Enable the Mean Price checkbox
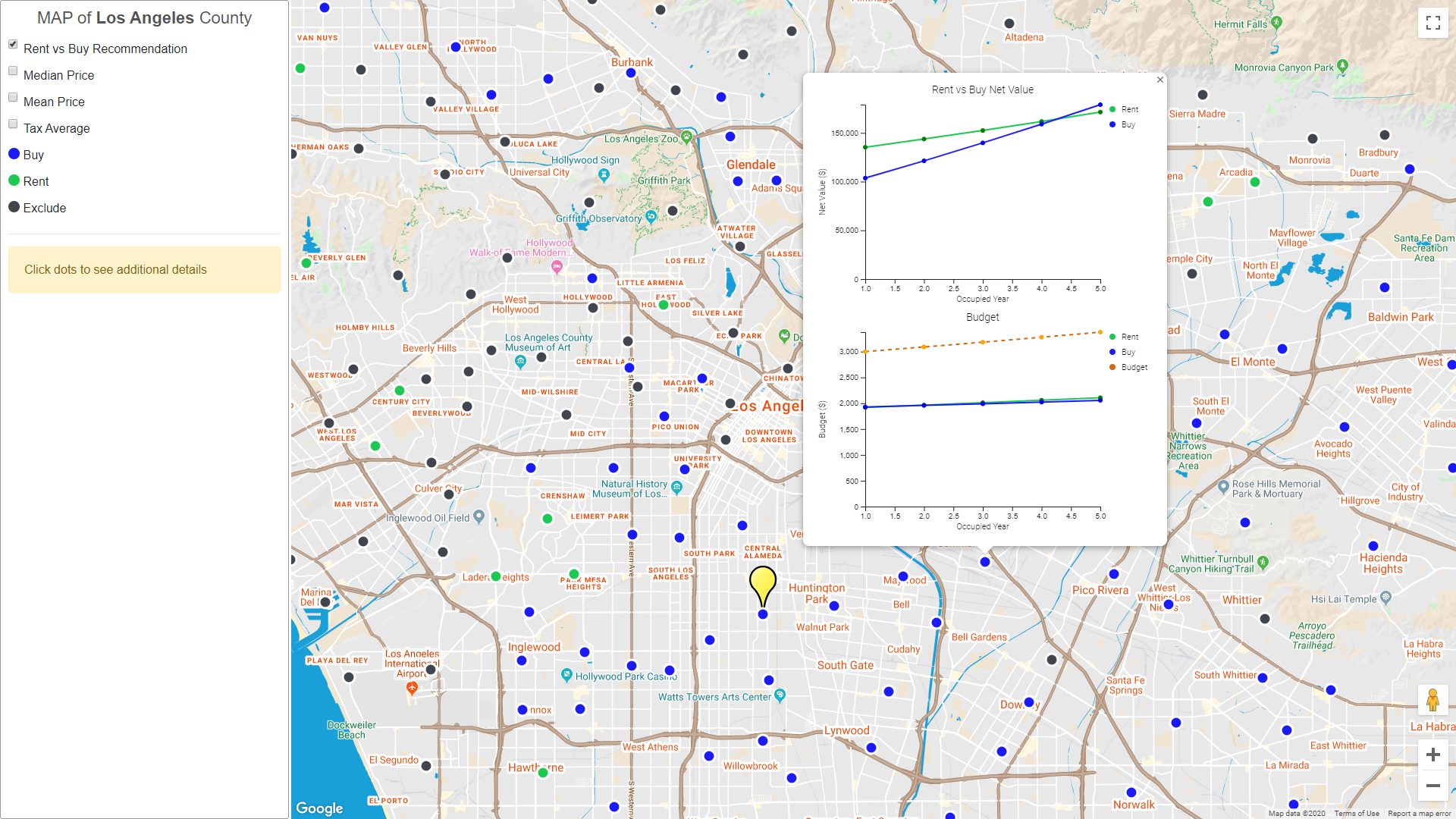 pyautogui.click(x=13, y=97)
